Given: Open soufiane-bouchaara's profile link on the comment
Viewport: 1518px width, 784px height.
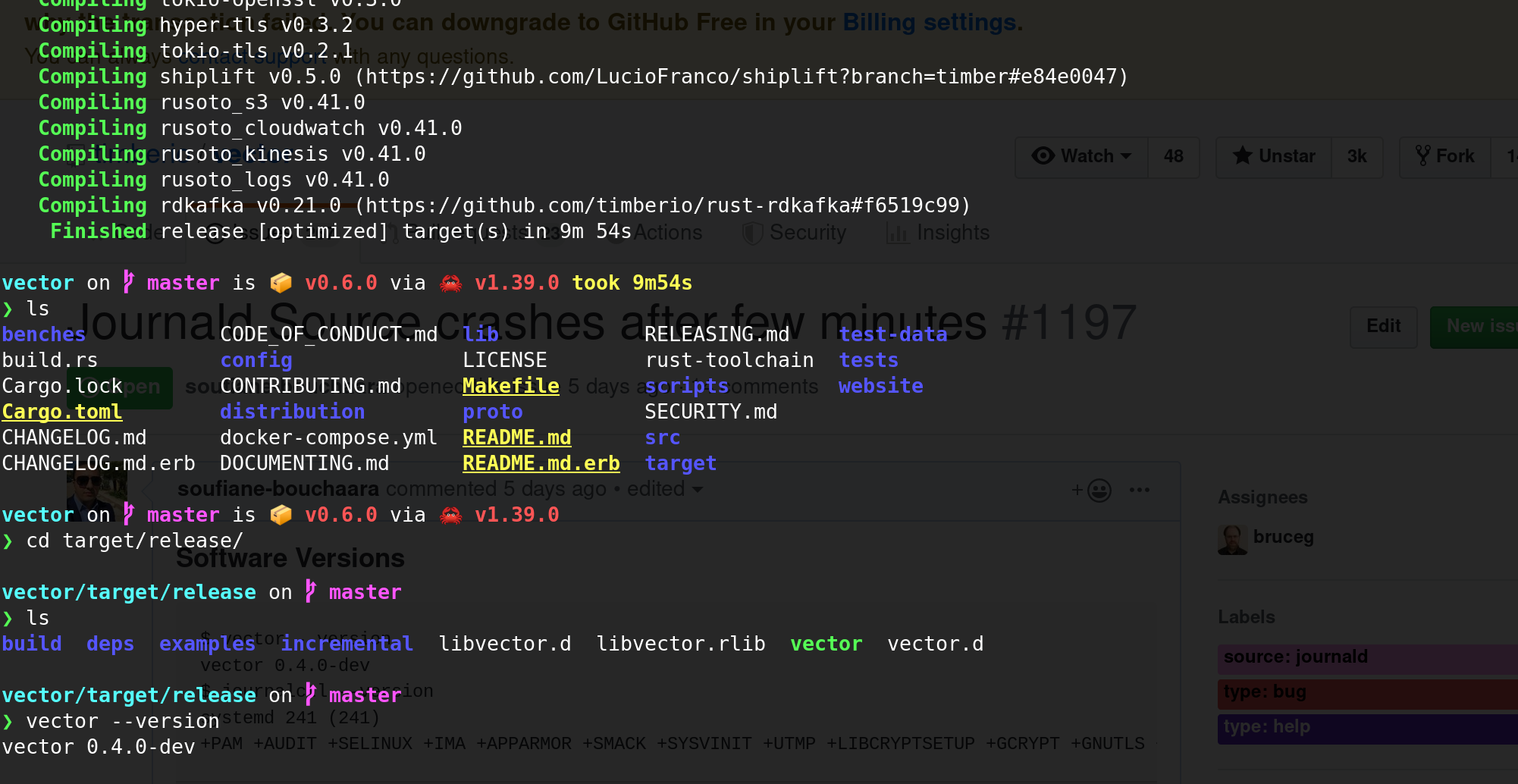Looking at the screenshot, I should (x=278, y=489).
